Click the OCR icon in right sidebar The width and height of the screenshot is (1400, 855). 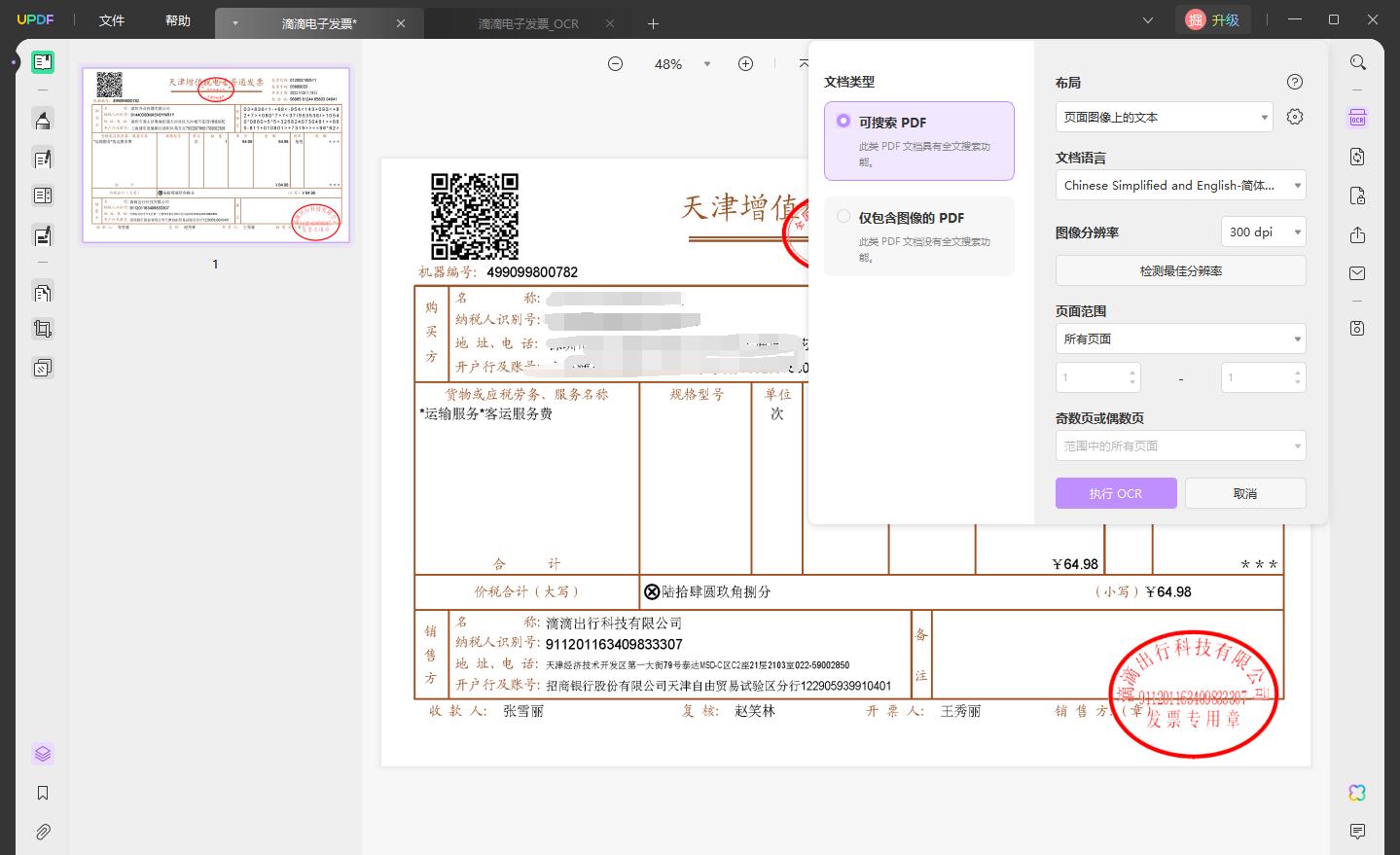coord(1357,119)
